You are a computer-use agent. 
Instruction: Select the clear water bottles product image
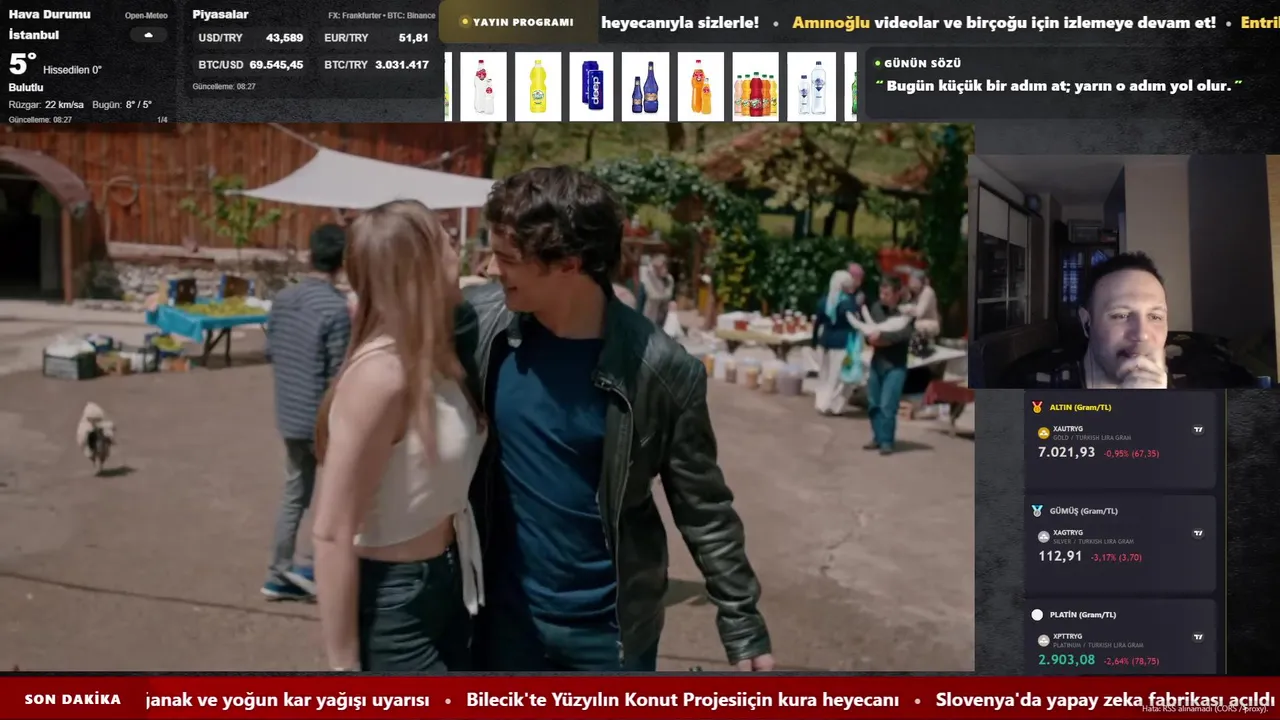(811, 86)
